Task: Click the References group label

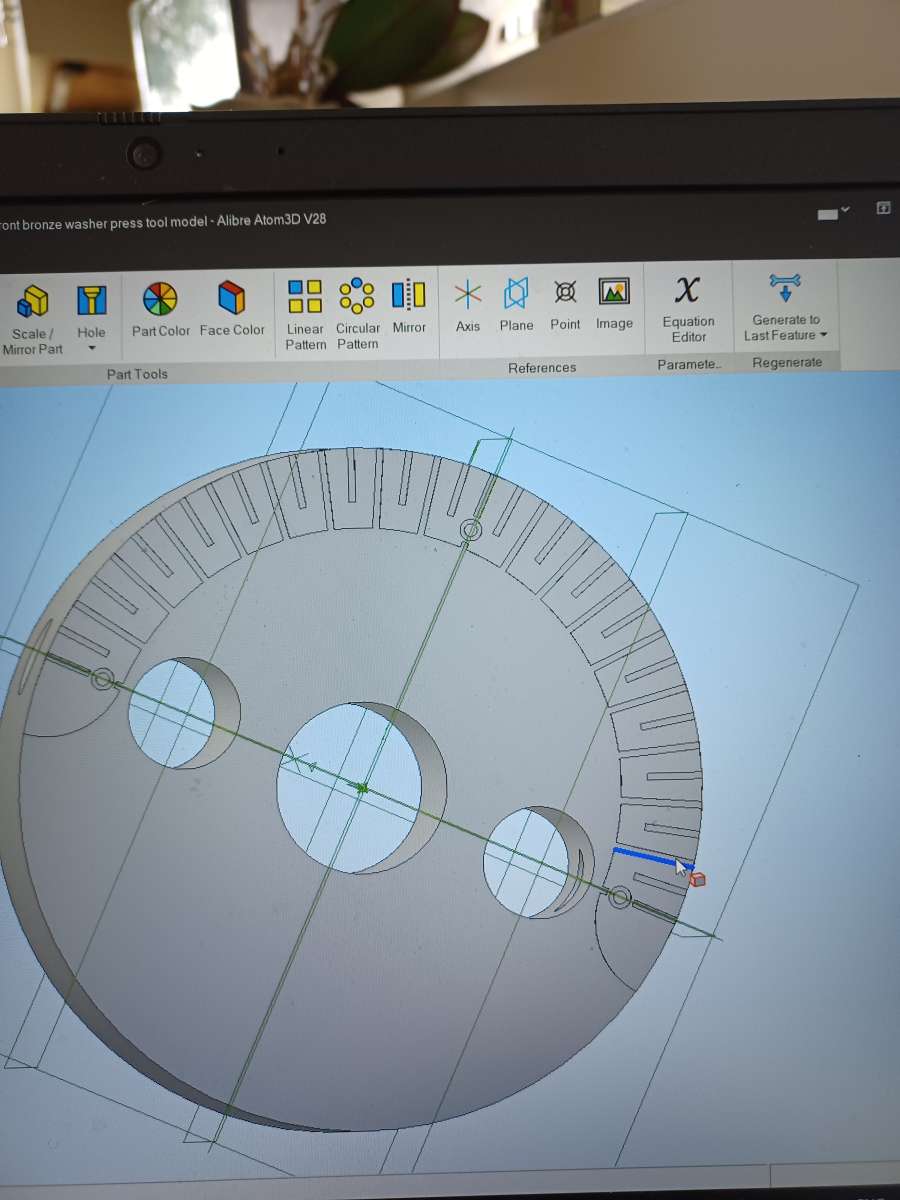Action: pyautogui.click(x=542, y=368)
